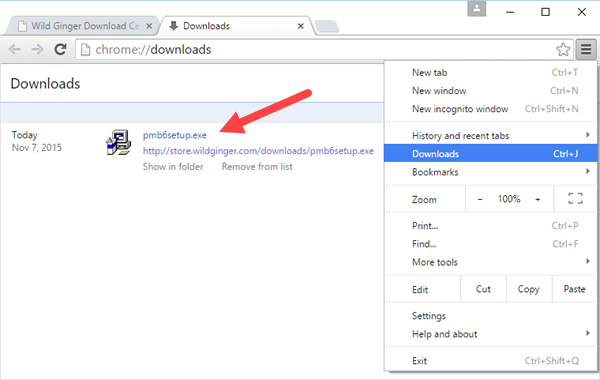Open a New incognito window
600x380 pixels.
pos(491,109)
